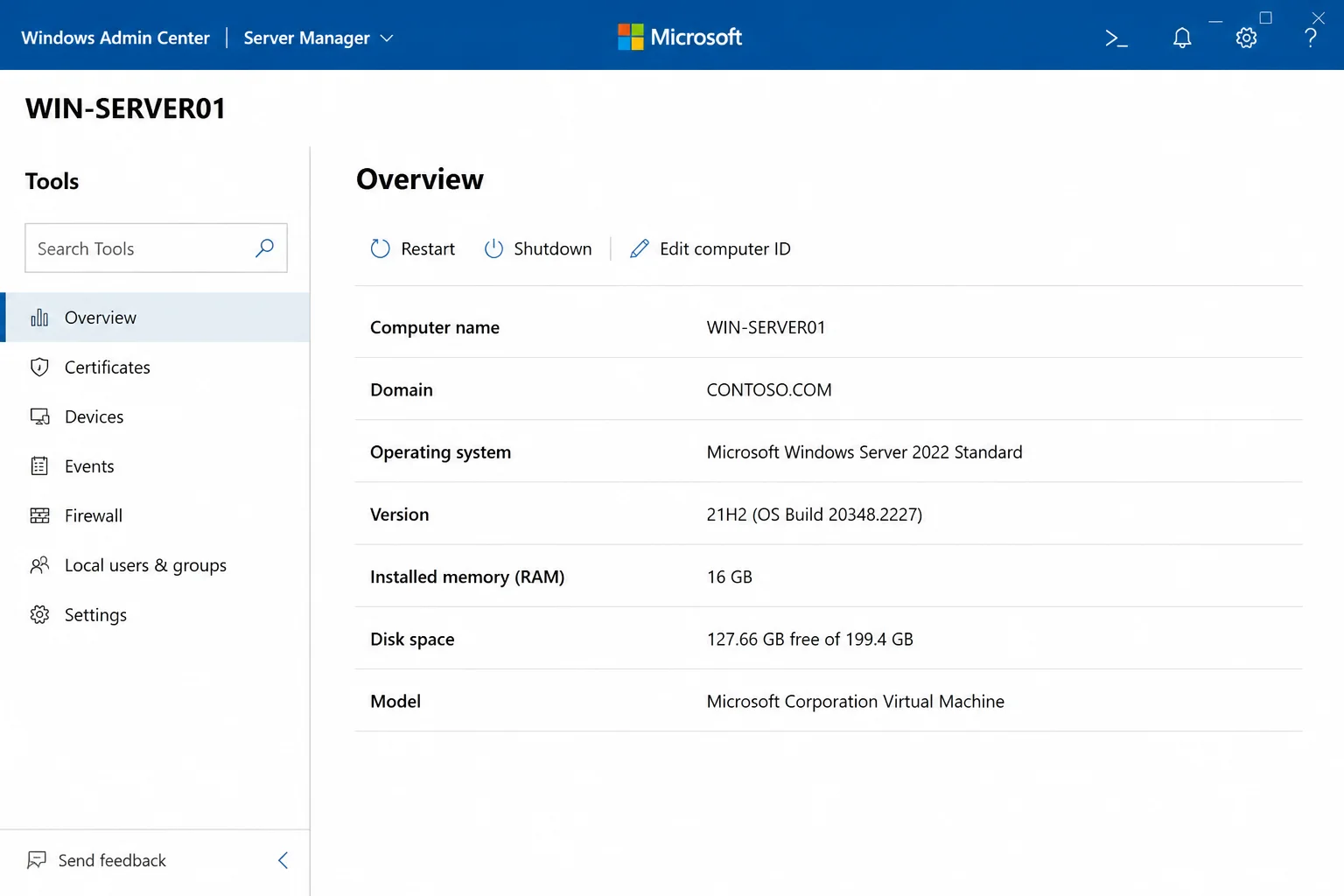
Task: Open Settings in the Tools list
Action: [x=156, y=615]
